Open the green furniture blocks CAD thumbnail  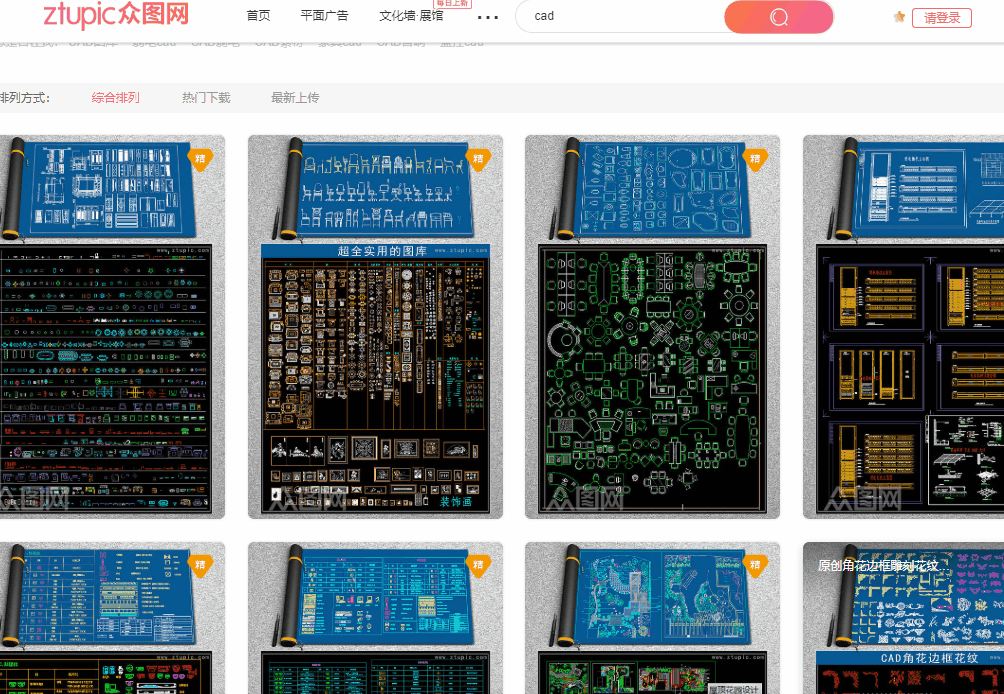(652, 325)
